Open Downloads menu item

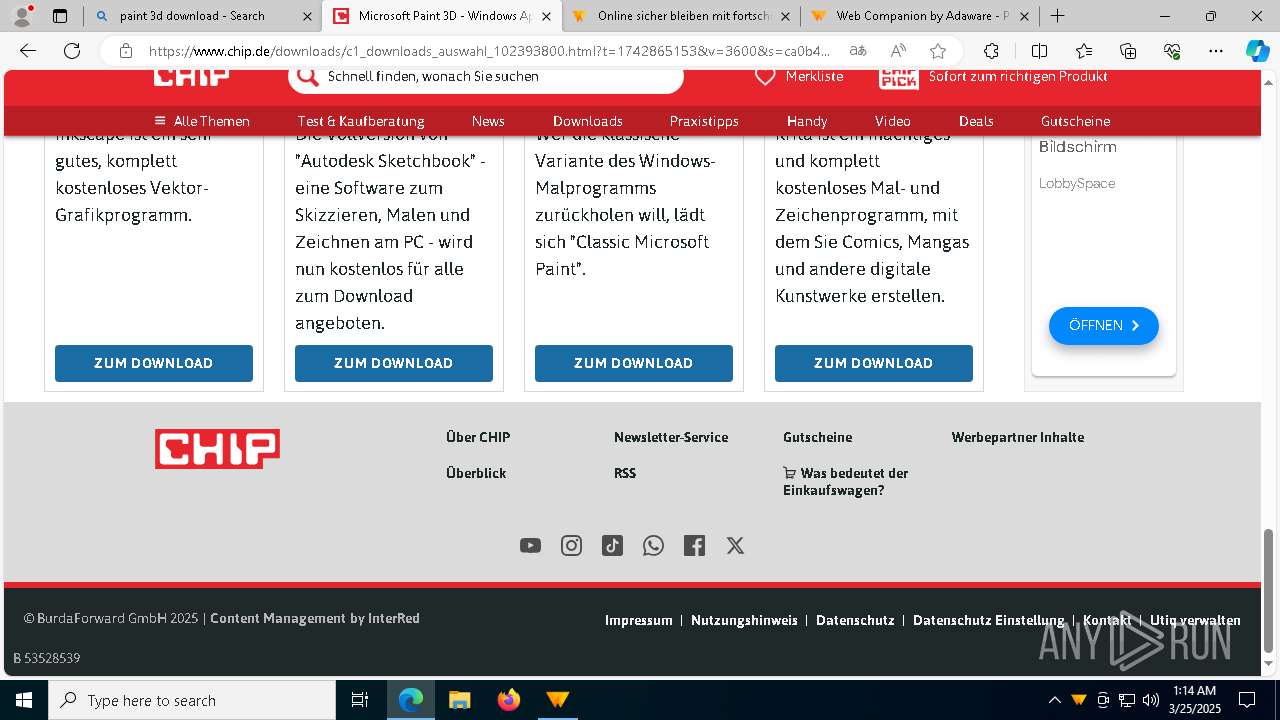point(588,121)
